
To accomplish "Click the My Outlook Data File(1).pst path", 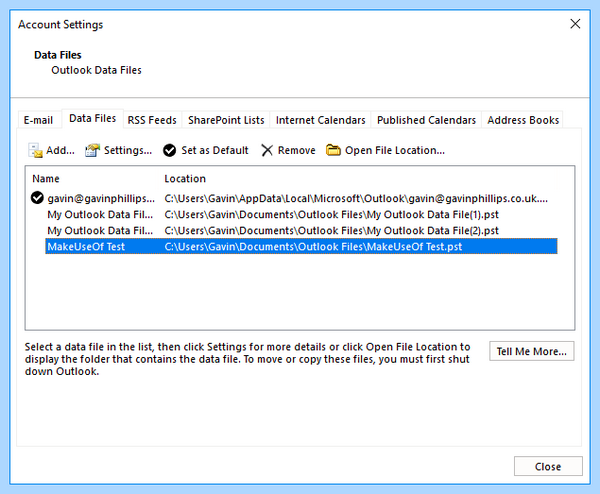I will pos(332,215).
